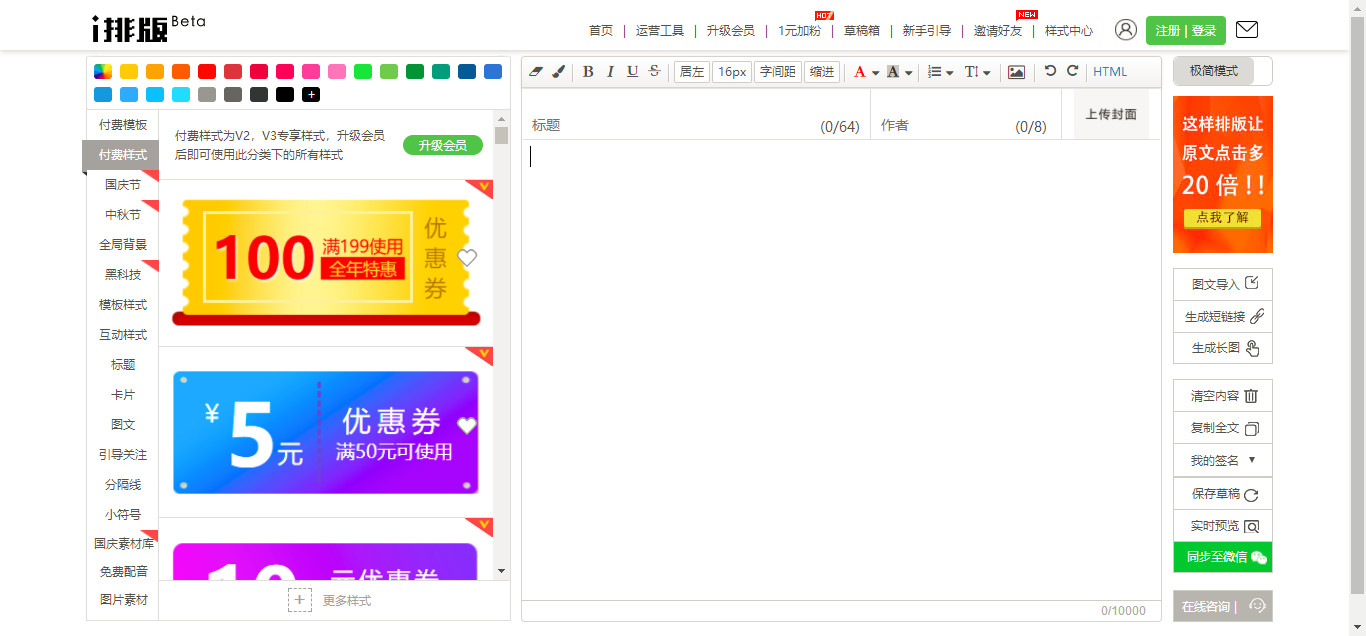This screenshot has width=1366, height=636.
Task: Click the green 升级会员 button
Action: coord(442,144)
